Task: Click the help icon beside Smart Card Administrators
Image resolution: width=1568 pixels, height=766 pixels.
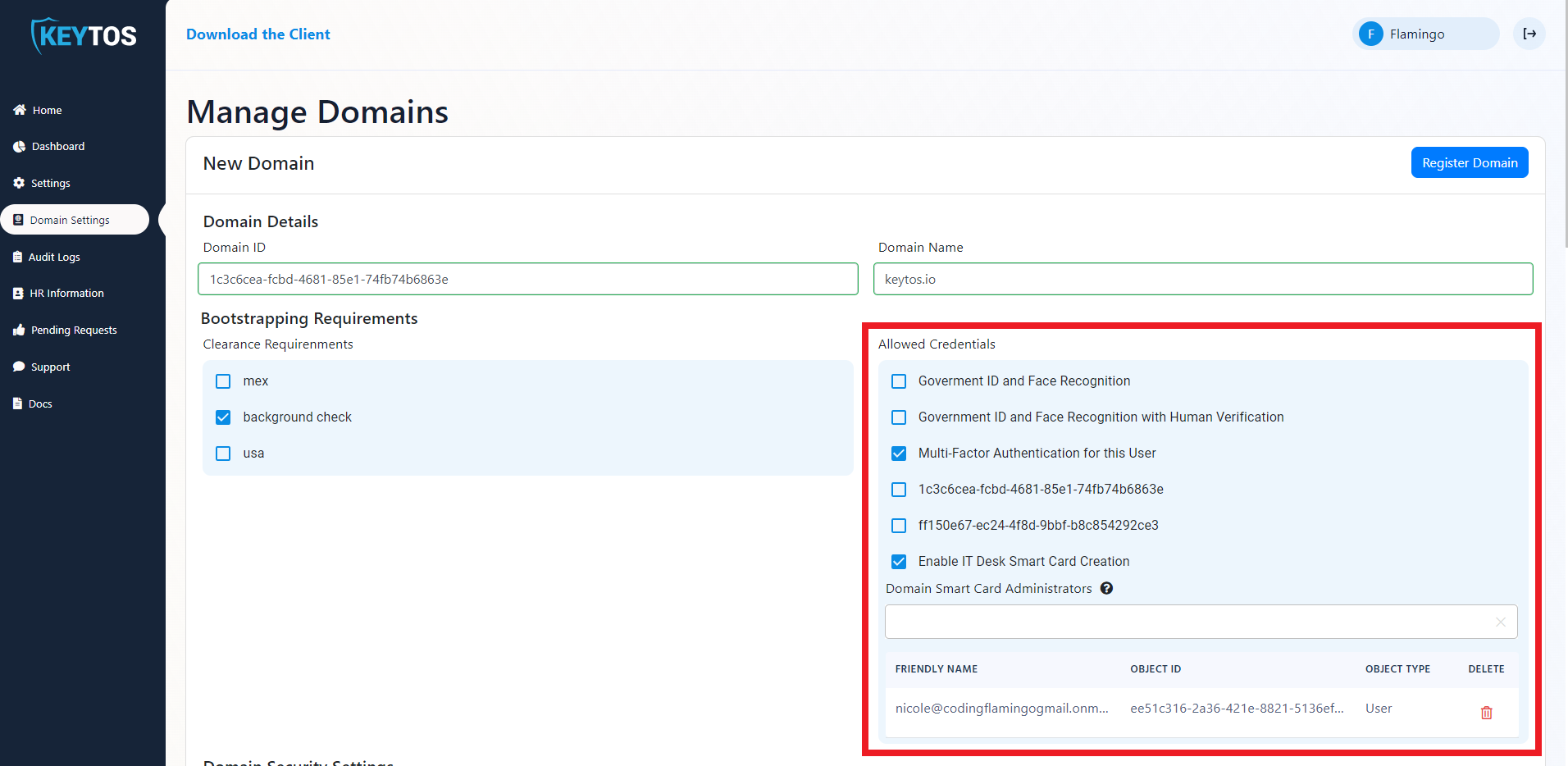Action: 1106,588
